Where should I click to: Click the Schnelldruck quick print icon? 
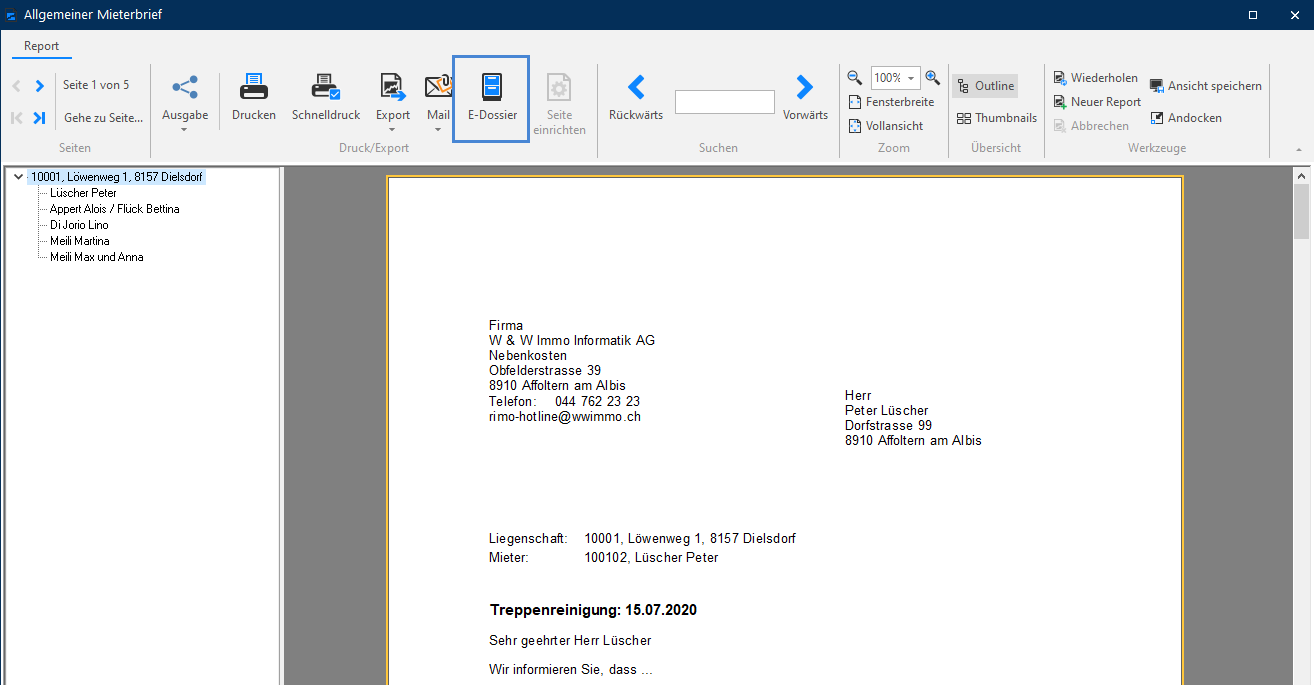pyautogui.click(x=326, y=88)
